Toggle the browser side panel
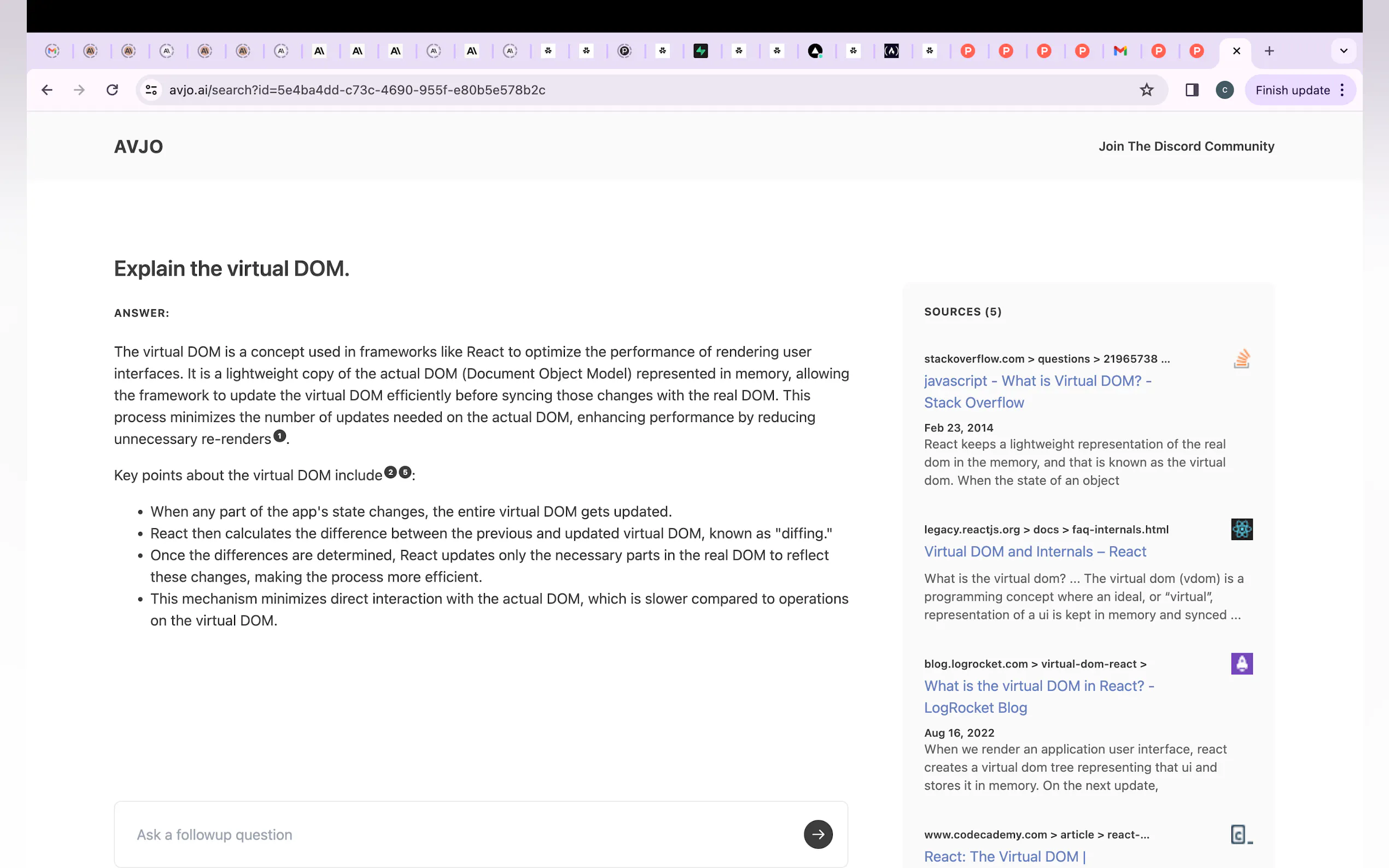Viewport: 1389px width, 868px height. 1192,90
